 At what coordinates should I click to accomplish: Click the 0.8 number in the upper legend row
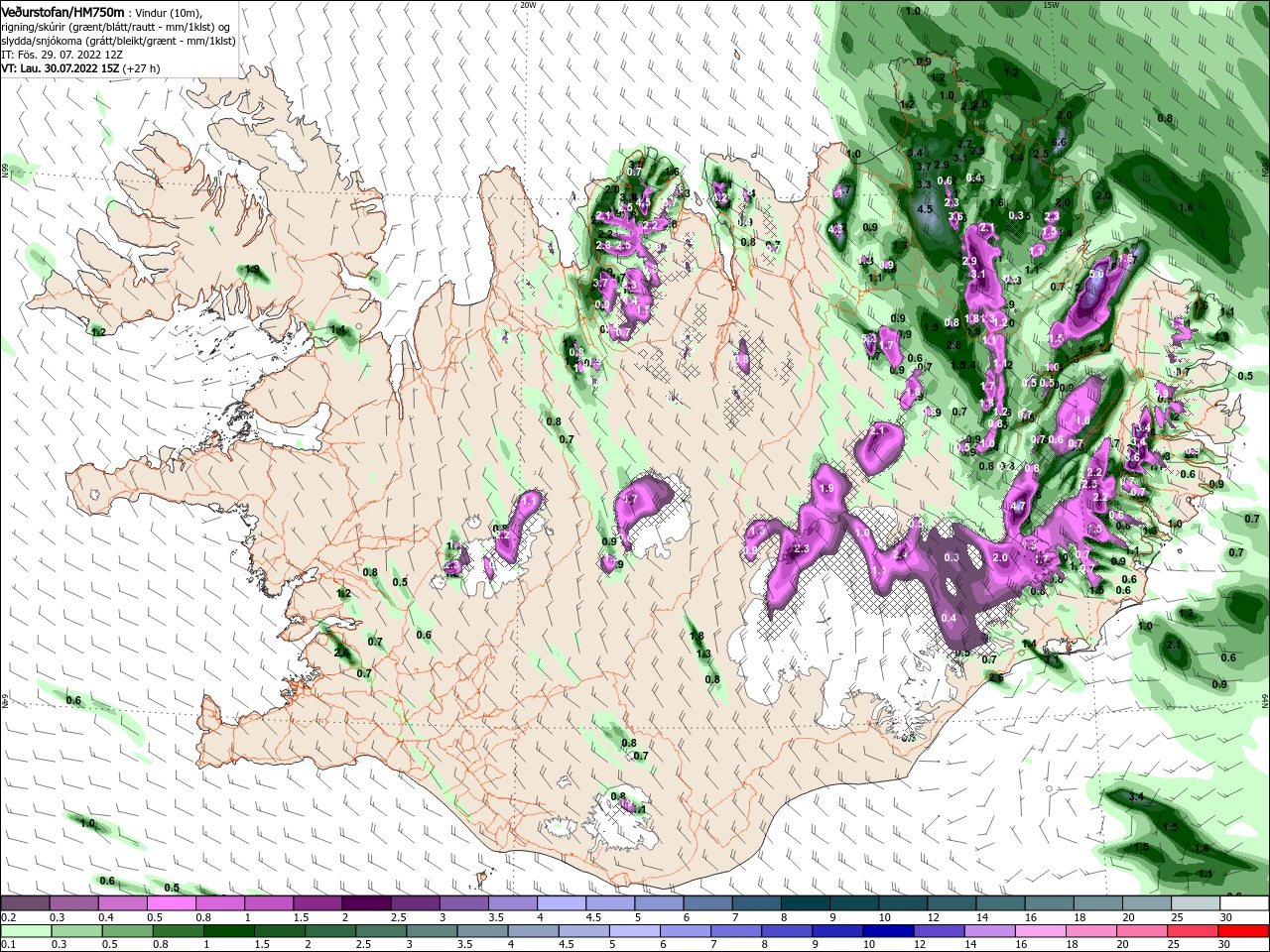202,917
